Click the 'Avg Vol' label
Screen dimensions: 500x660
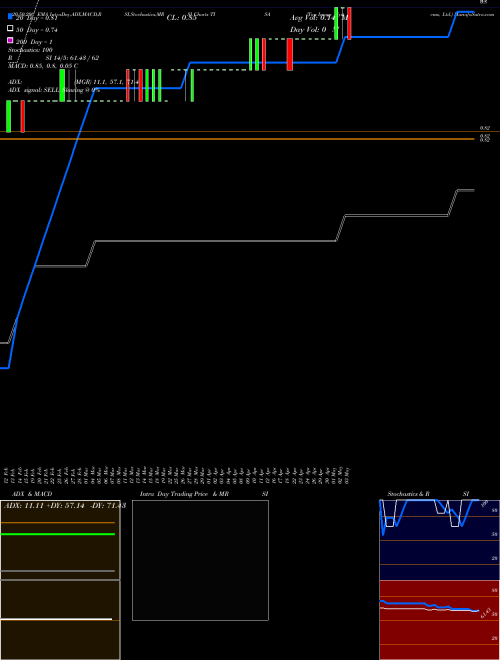click(x=305, y=18)
